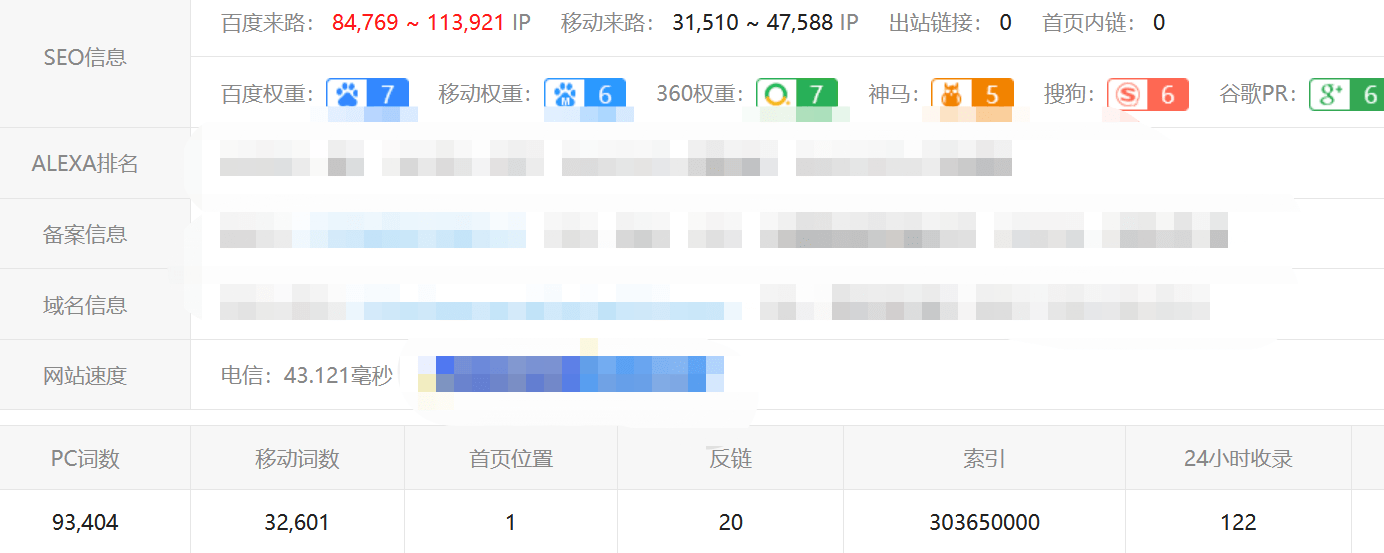This screenshot has height=553, width=1384.
Task: Click the 移动词数 column header
Action: 297,459
